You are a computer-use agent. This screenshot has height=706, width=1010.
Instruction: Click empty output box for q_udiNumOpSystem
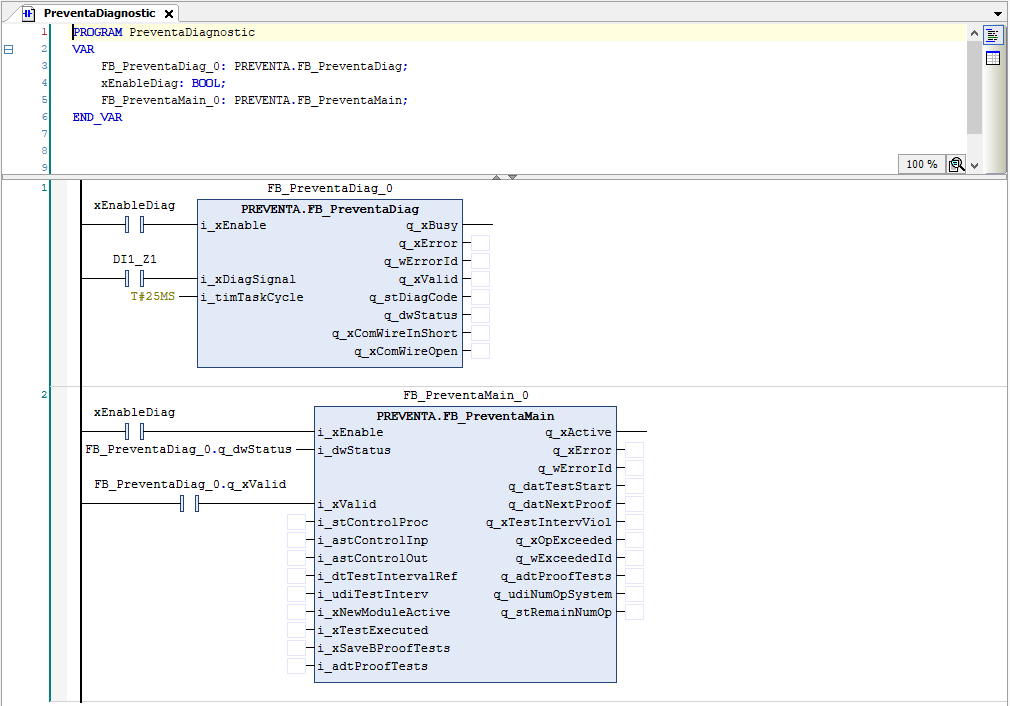[x=634, y=594]
